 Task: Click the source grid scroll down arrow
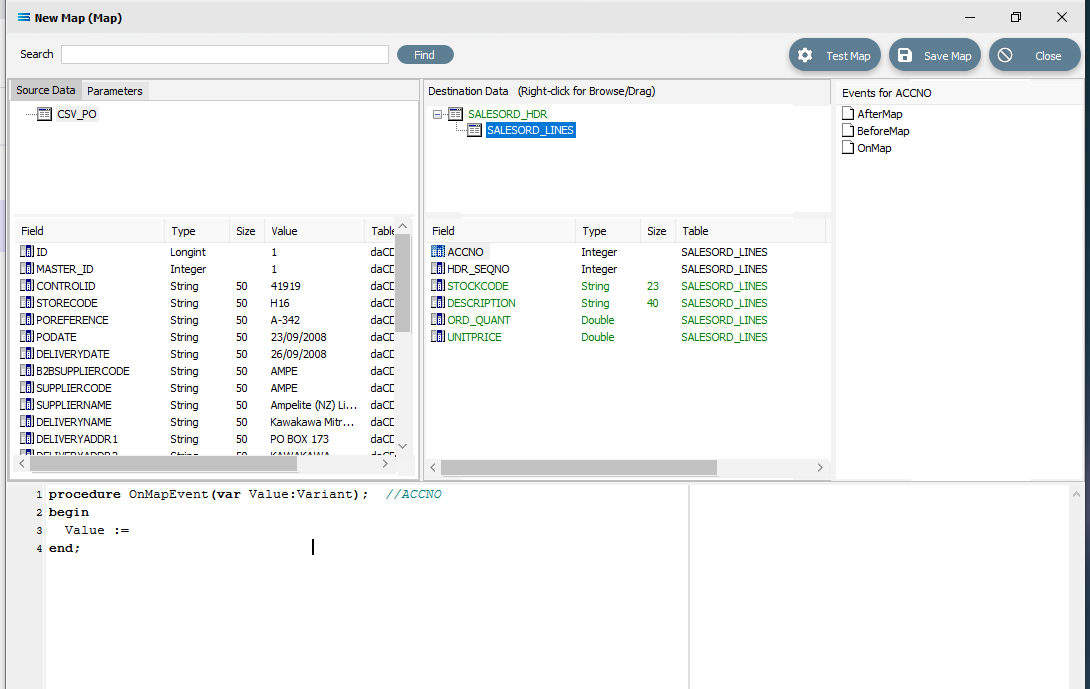(402, 446)
